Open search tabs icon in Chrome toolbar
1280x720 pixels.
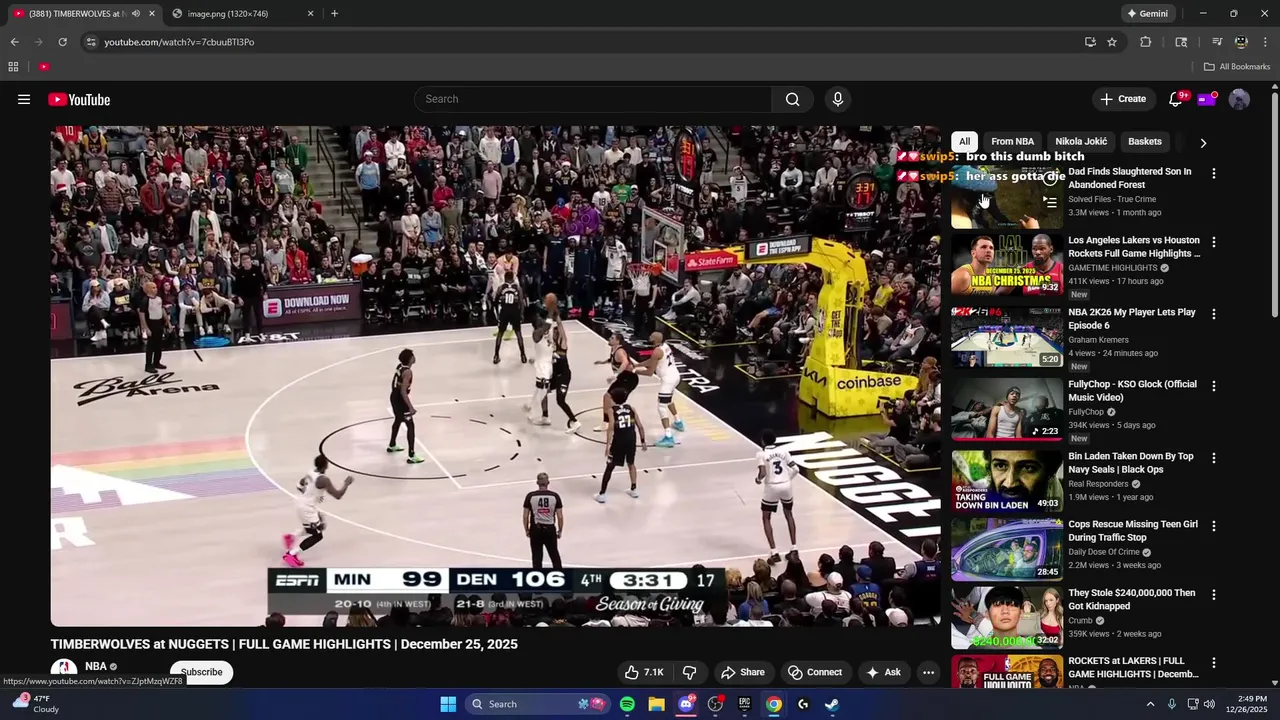(x=1181, y=42)
